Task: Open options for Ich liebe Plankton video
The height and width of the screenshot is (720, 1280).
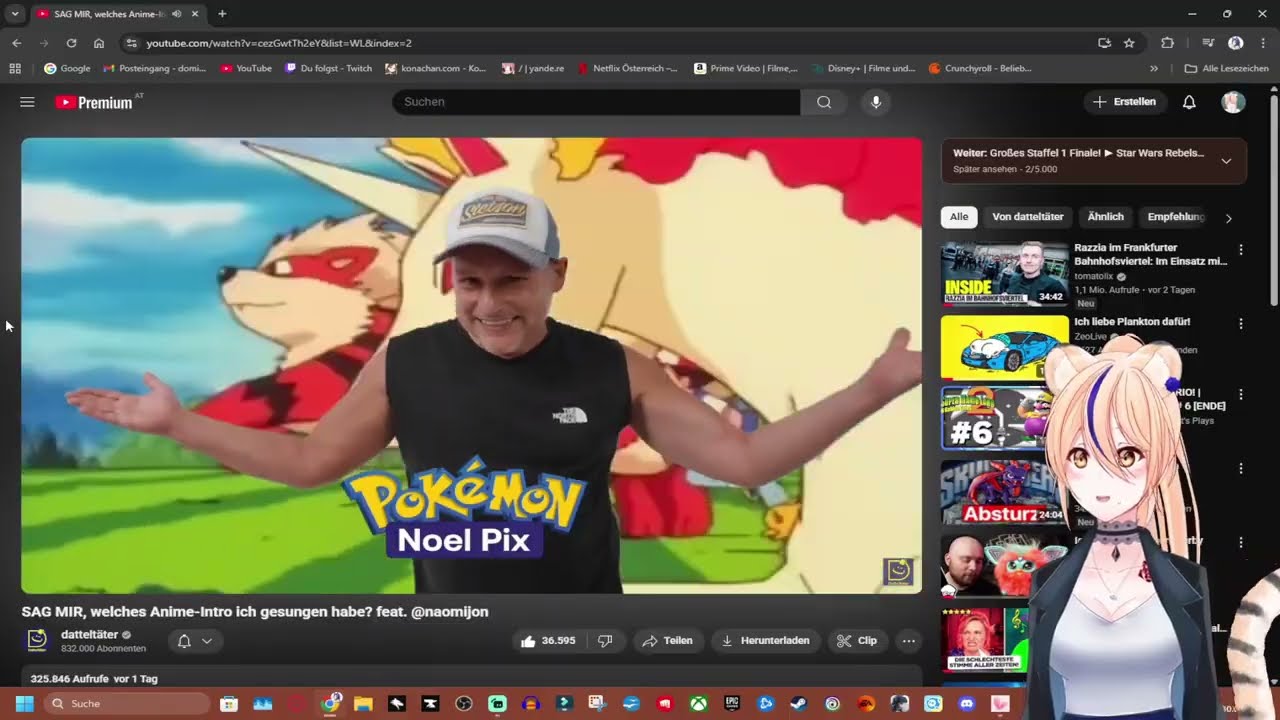Action: pos(1241,324)
